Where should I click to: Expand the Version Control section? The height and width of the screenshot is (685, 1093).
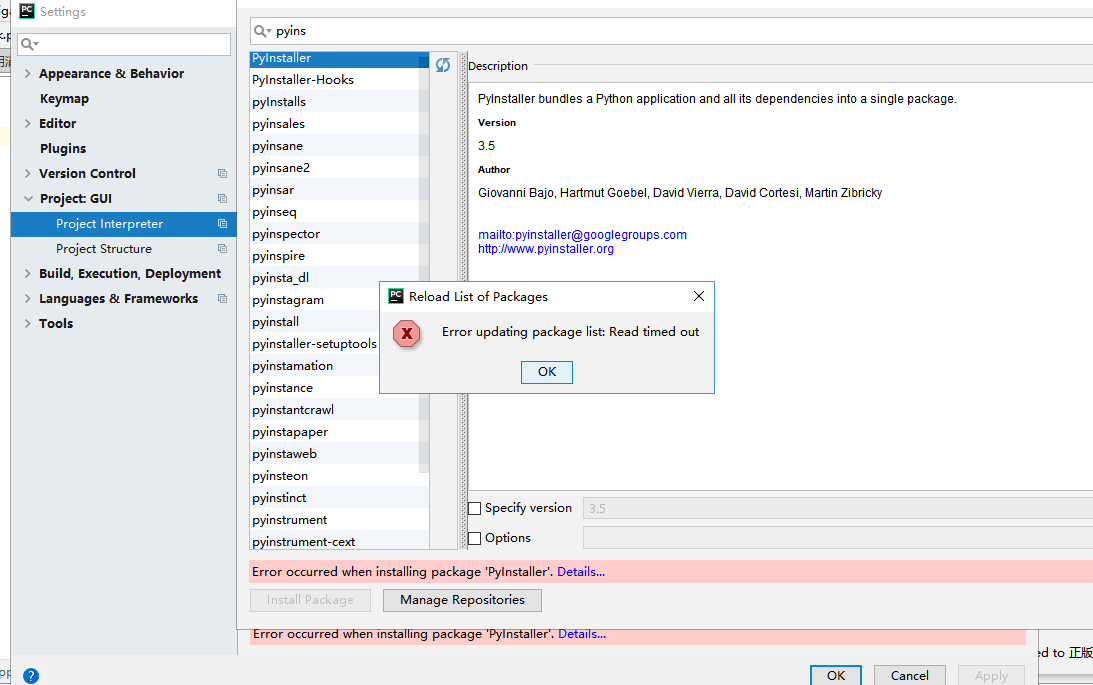27,174
